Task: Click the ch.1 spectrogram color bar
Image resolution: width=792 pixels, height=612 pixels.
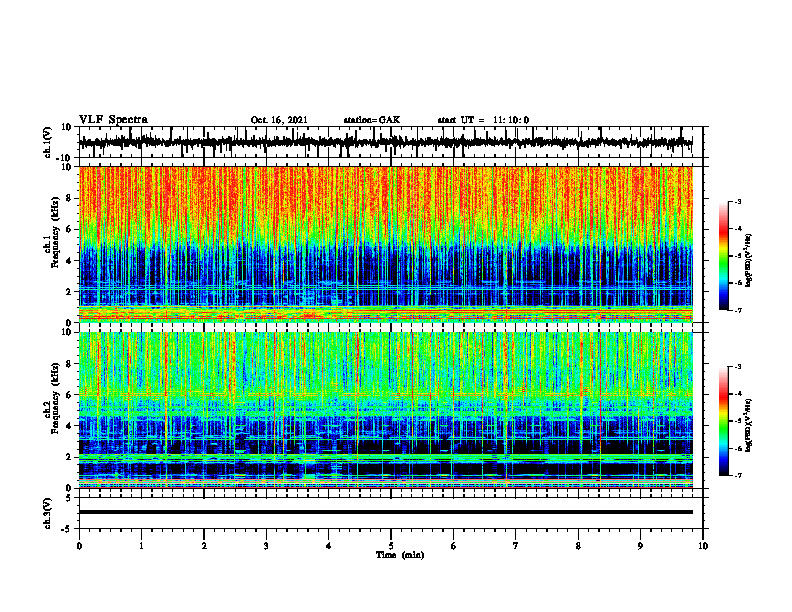Action: [x=723, y=256]
